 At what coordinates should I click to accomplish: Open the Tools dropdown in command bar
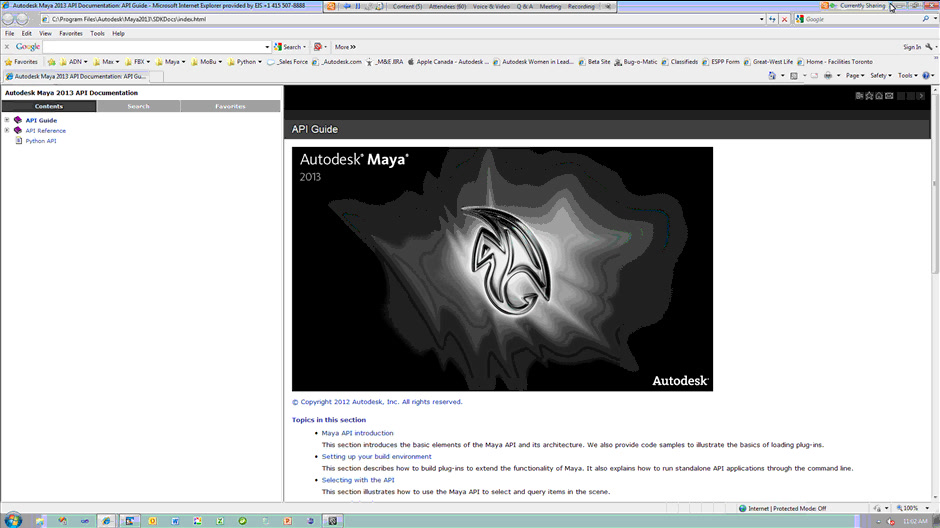(x=908, y=76)
